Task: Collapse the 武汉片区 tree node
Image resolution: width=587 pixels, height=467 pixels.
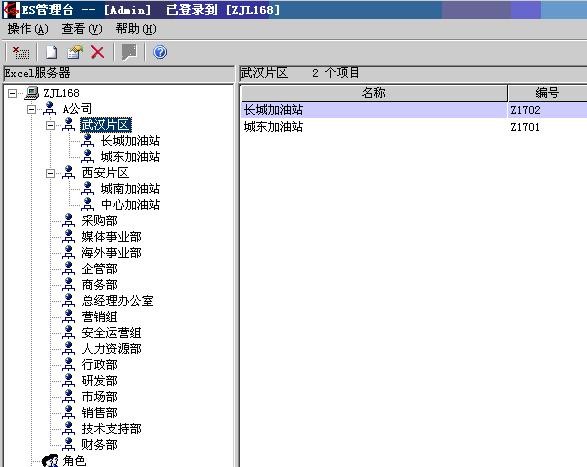Action: point(50,125)
